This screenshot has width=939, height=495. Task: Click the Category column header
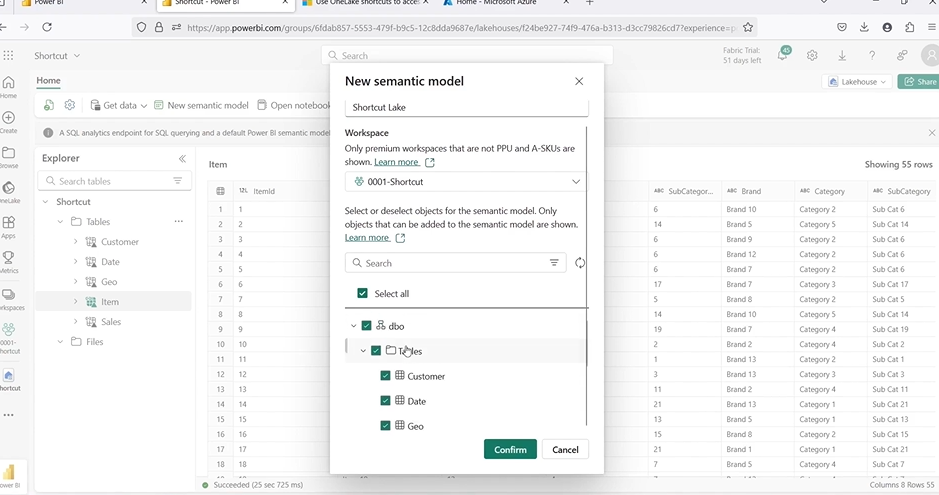click(829, 191)
